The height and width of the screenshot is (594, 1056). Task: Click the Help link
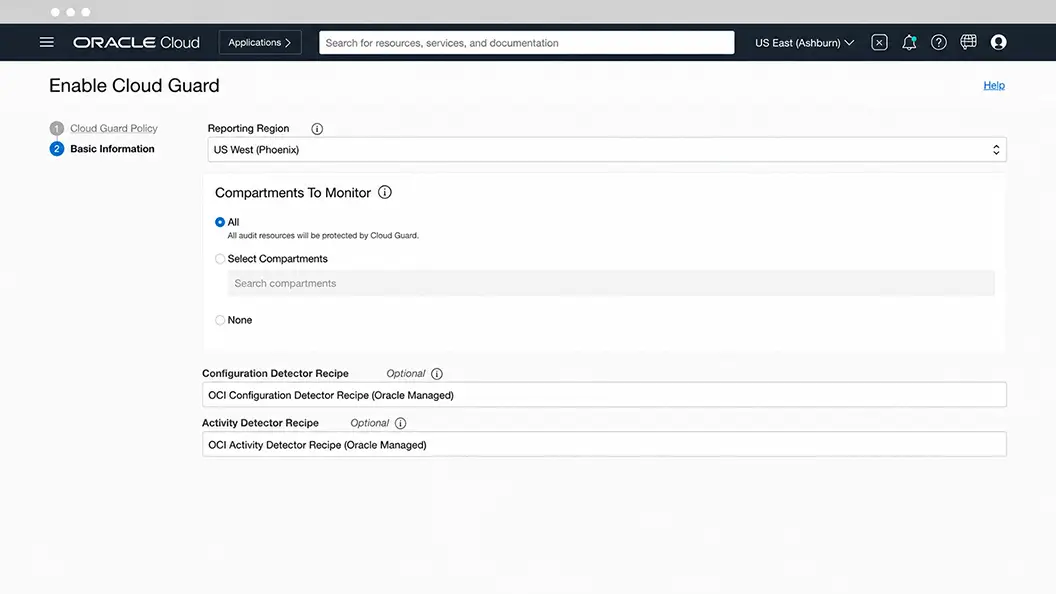(x=994, y=85)
